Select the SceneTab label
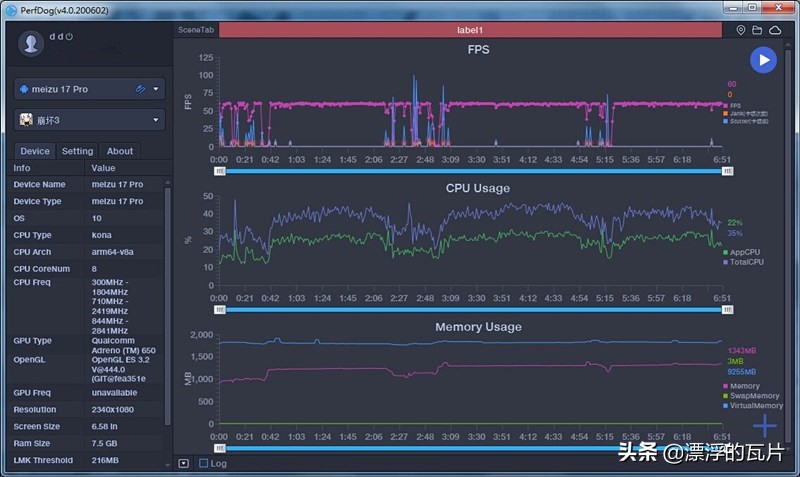 click(196, 30)
